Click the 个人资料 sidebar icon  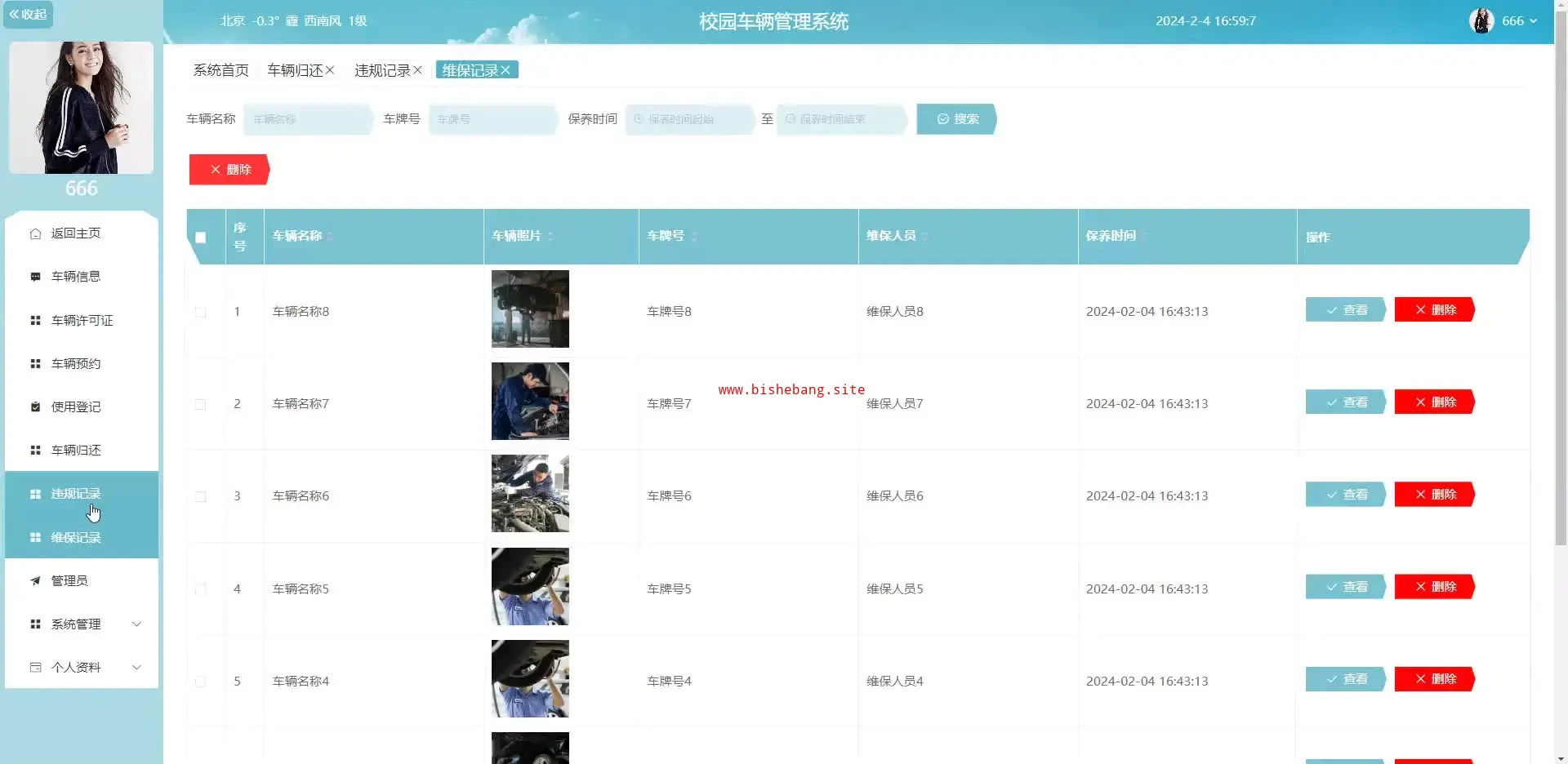[35, 668]
